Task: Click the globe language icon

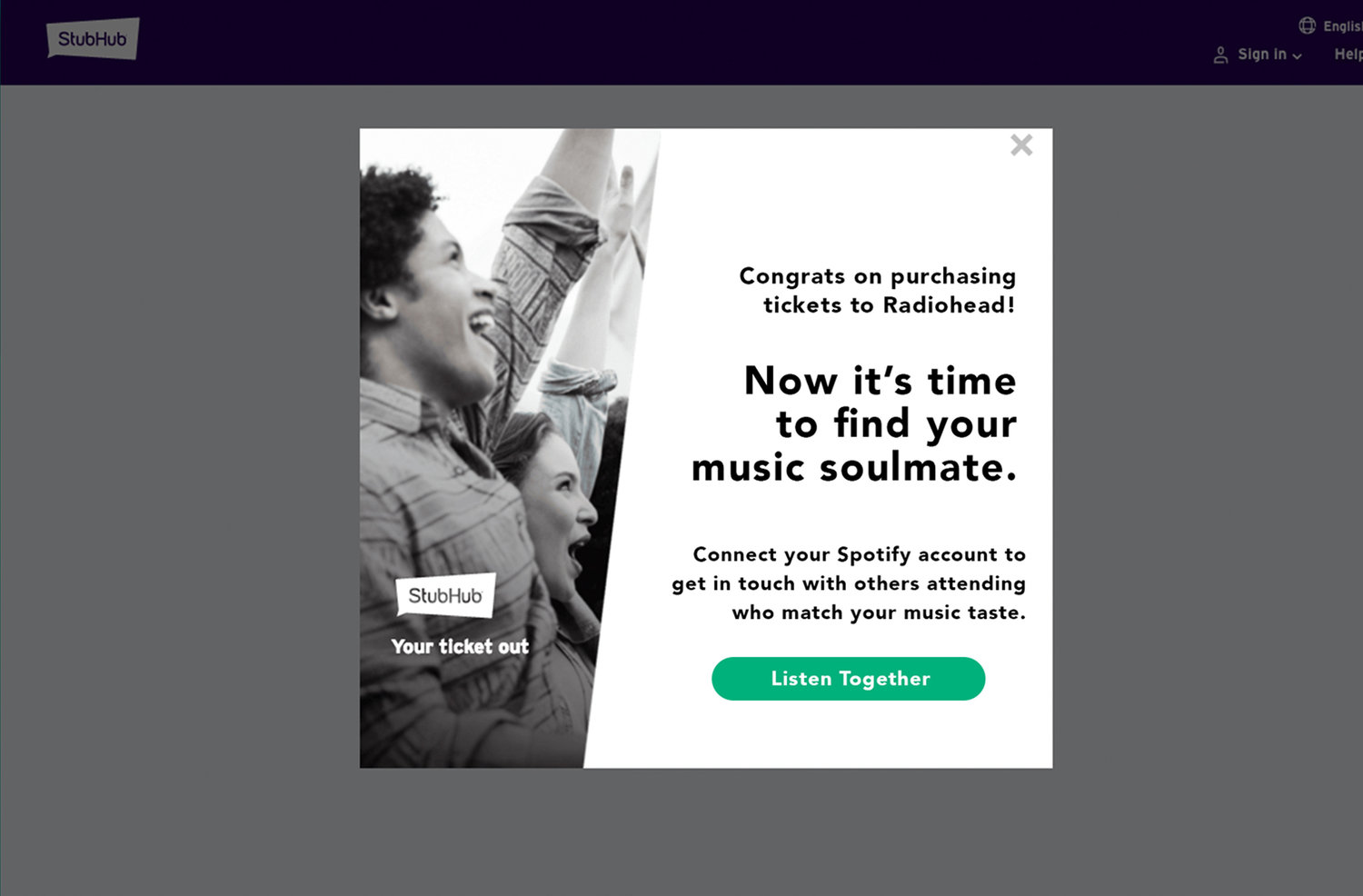Action: pos(1307,25)
